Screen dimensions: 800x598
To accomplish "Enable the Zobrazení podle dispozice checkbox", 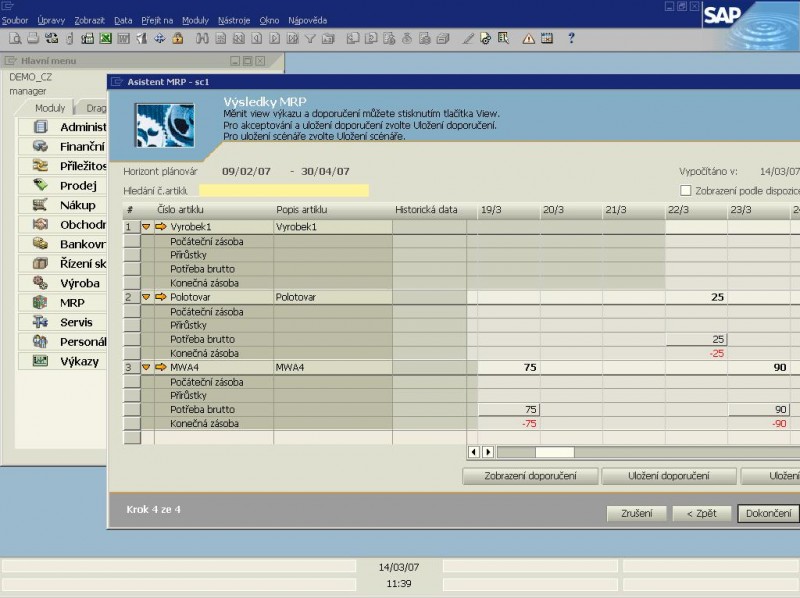I will click(686, 190).
